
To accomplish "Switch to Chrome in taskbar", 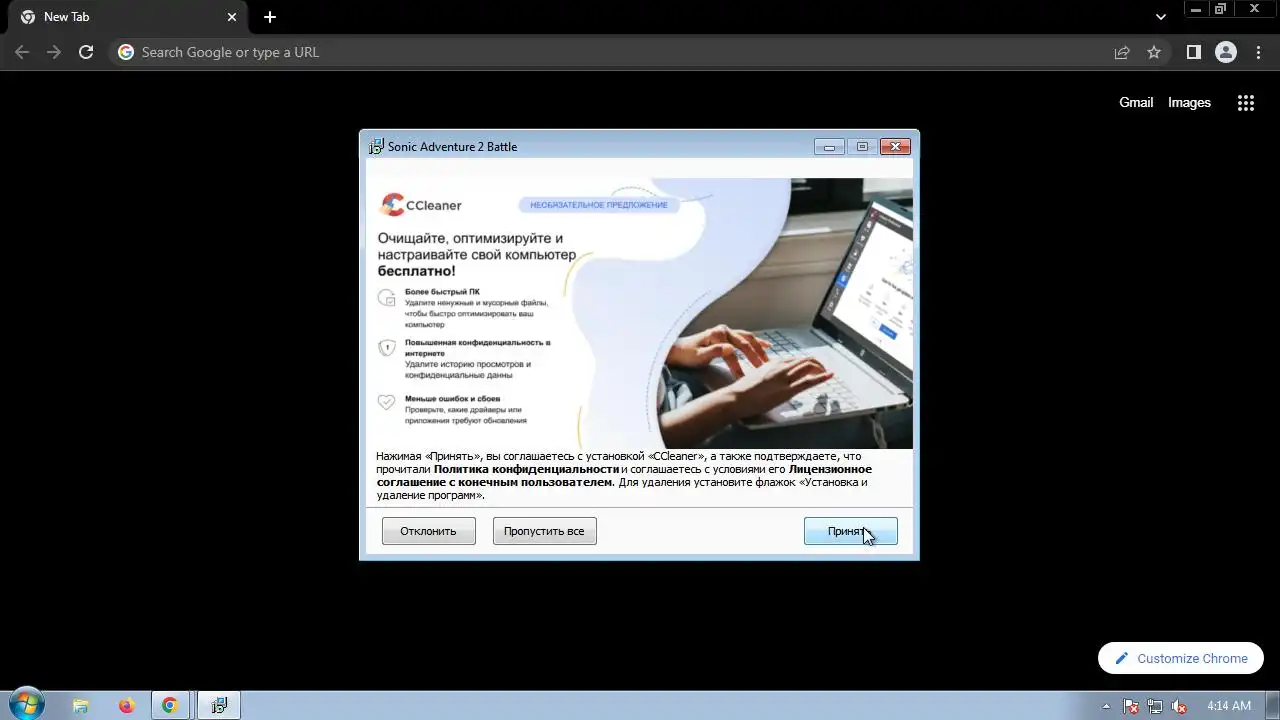I will tap(170, 705).
